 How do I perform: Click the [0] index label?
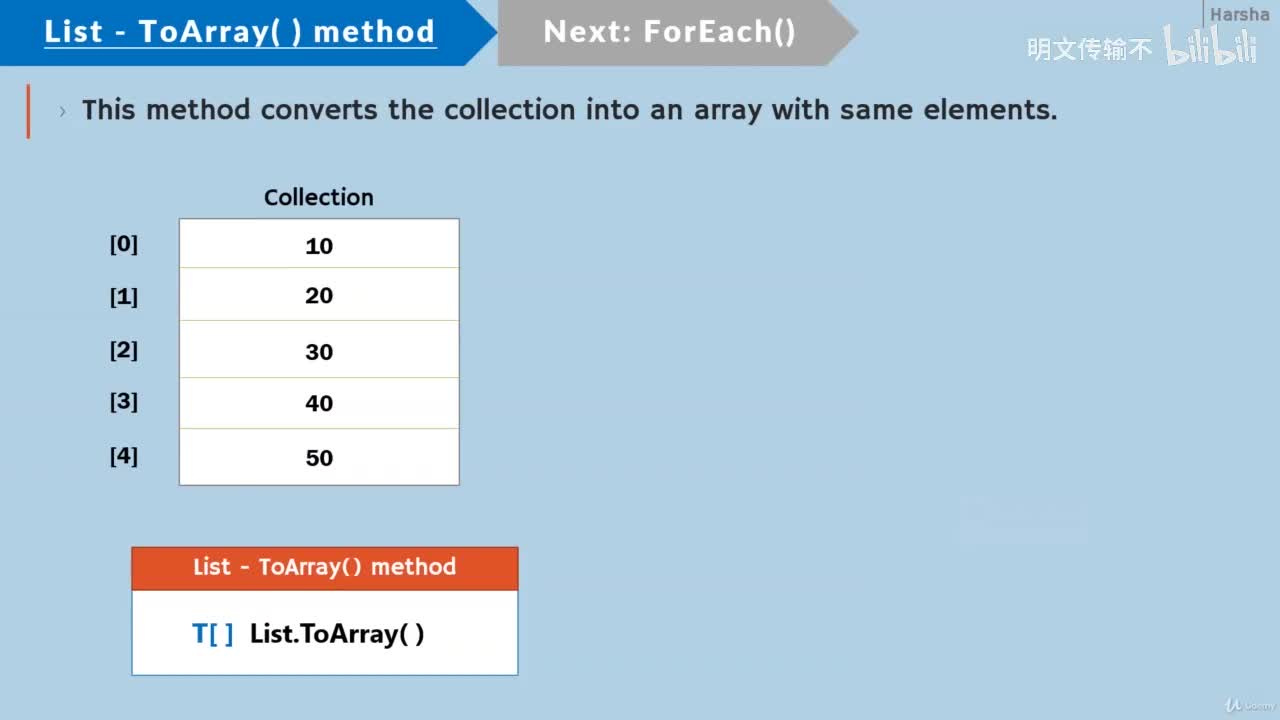(124, 244)
